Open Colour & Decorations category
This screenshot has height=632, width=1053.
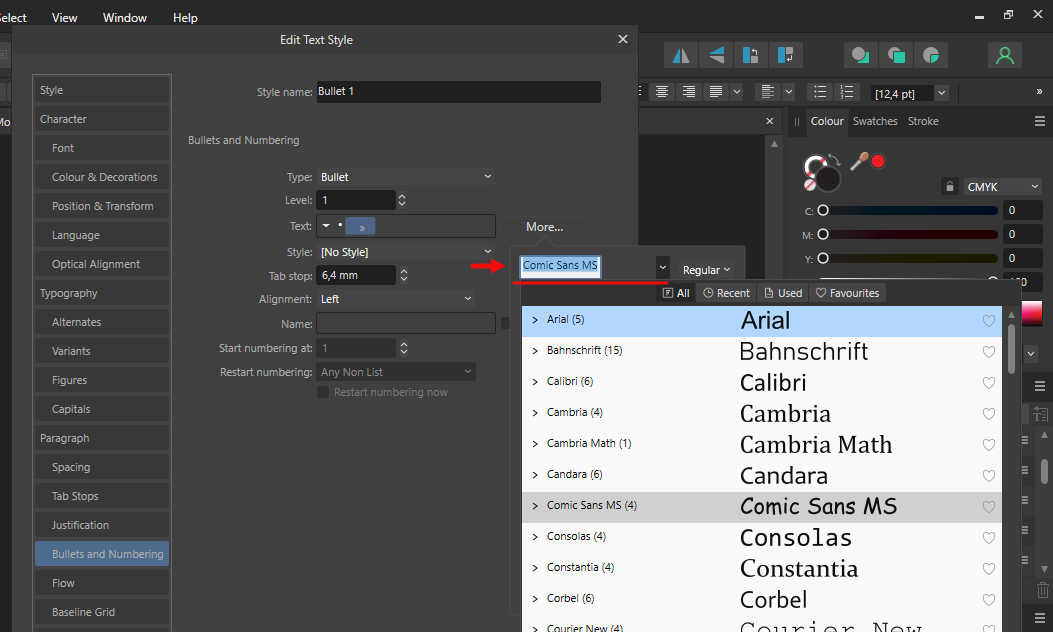pyautogui.click(x=102, y=177)
